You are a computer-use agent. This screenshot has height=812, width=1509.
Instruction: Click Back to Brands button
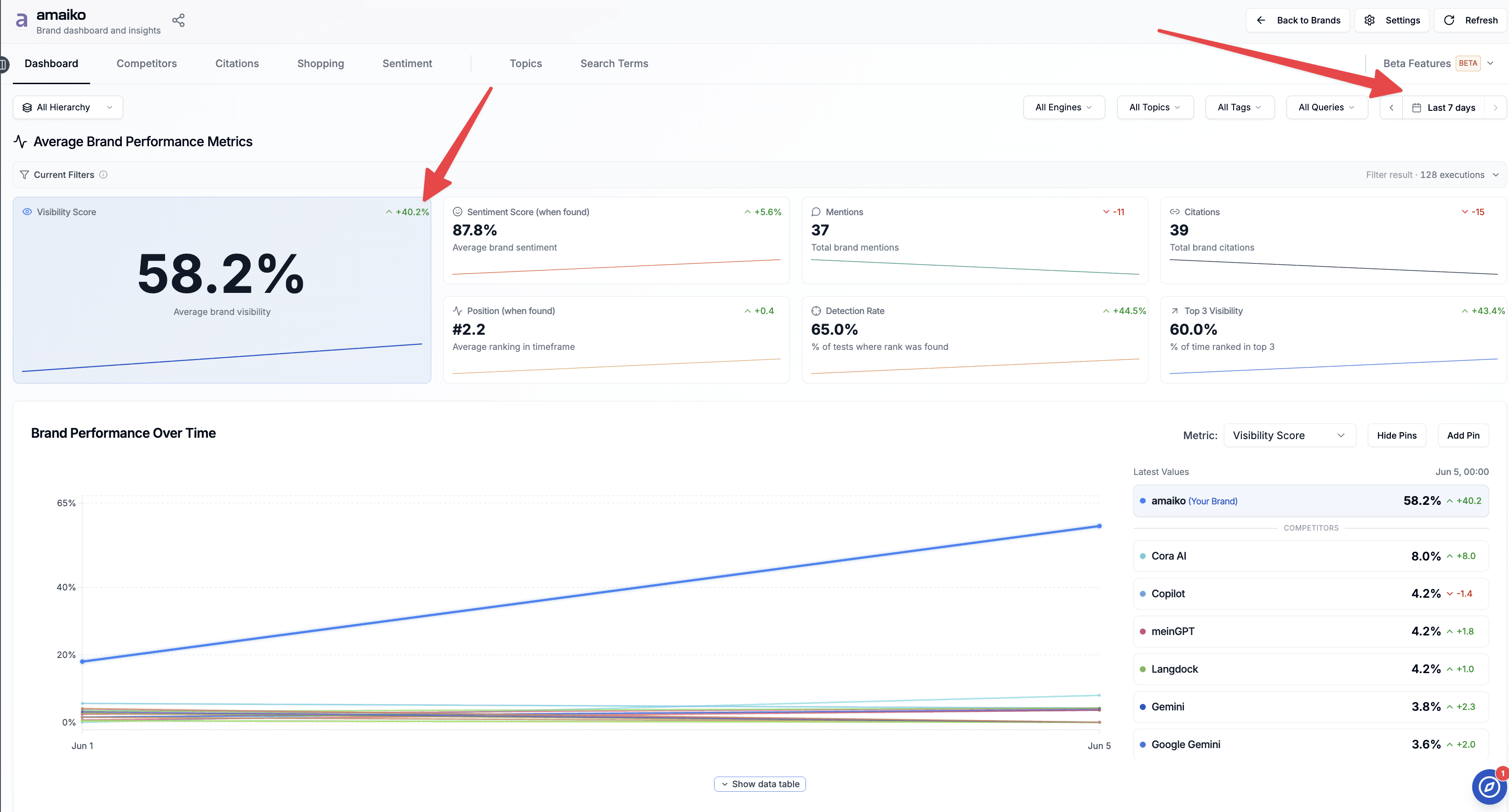1298,21
